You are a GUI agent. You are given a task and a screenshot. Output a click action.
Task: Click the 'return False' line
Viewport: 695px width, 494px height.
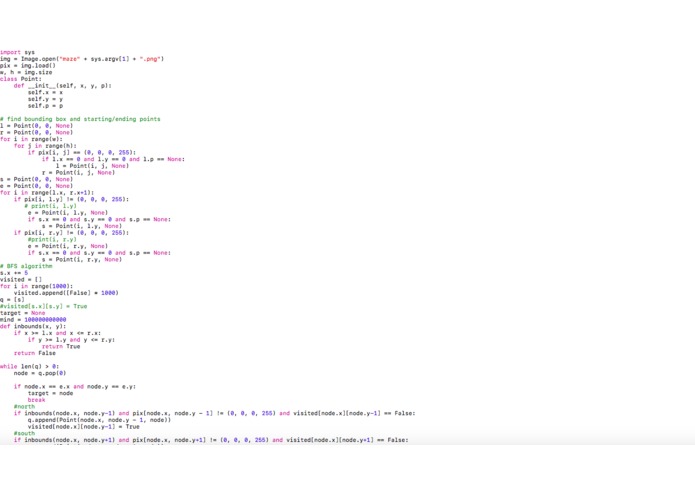(35, 353)
